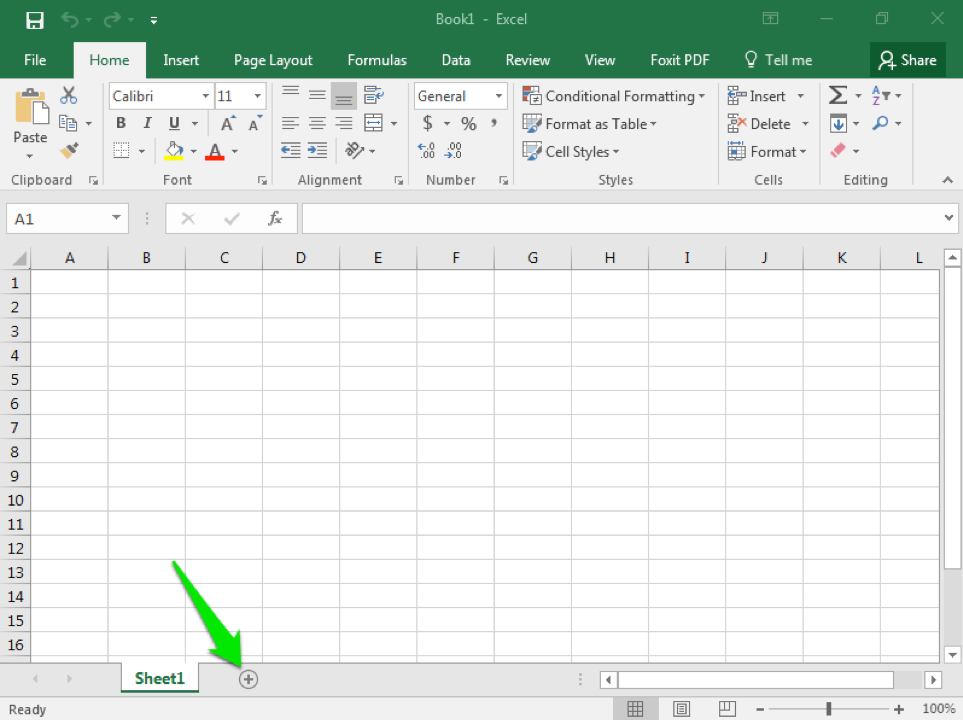Toggle Bottom Align button

343,95
